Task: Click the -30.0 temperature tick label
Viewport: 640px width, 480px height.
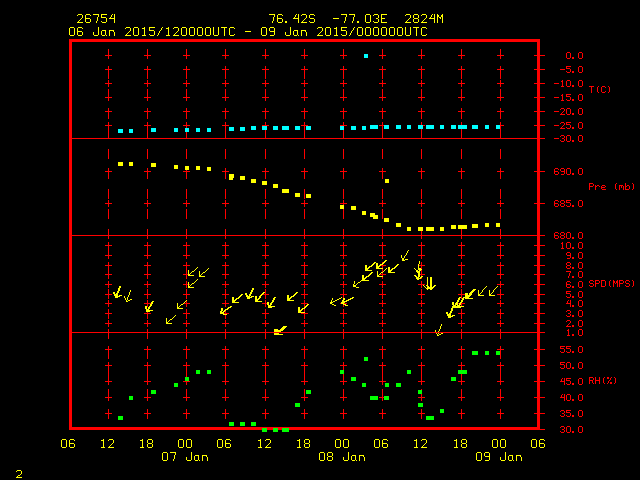Action: 569,139
